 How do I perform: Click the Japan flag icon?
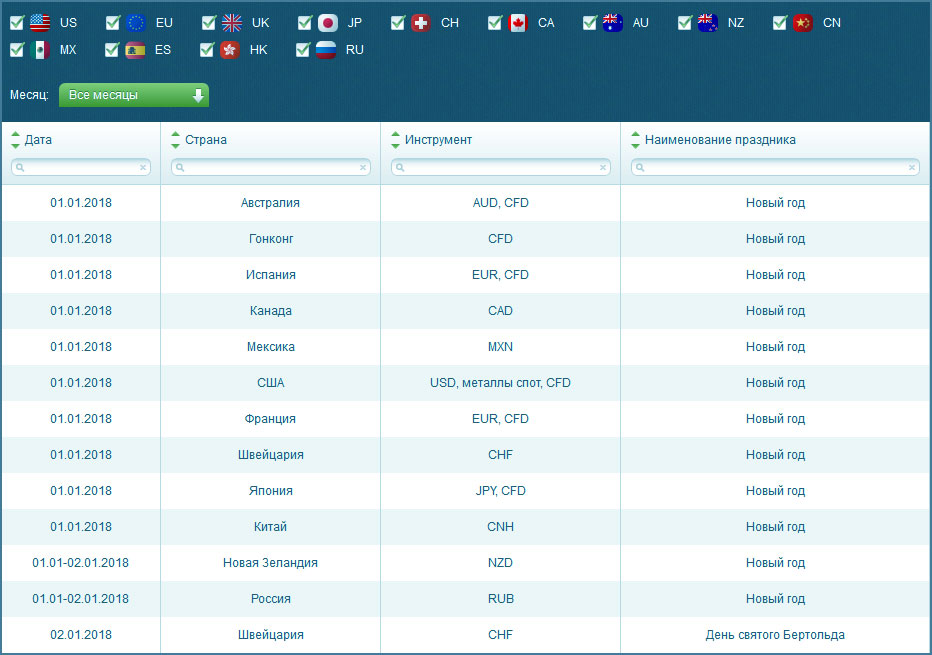pos(328,22)
